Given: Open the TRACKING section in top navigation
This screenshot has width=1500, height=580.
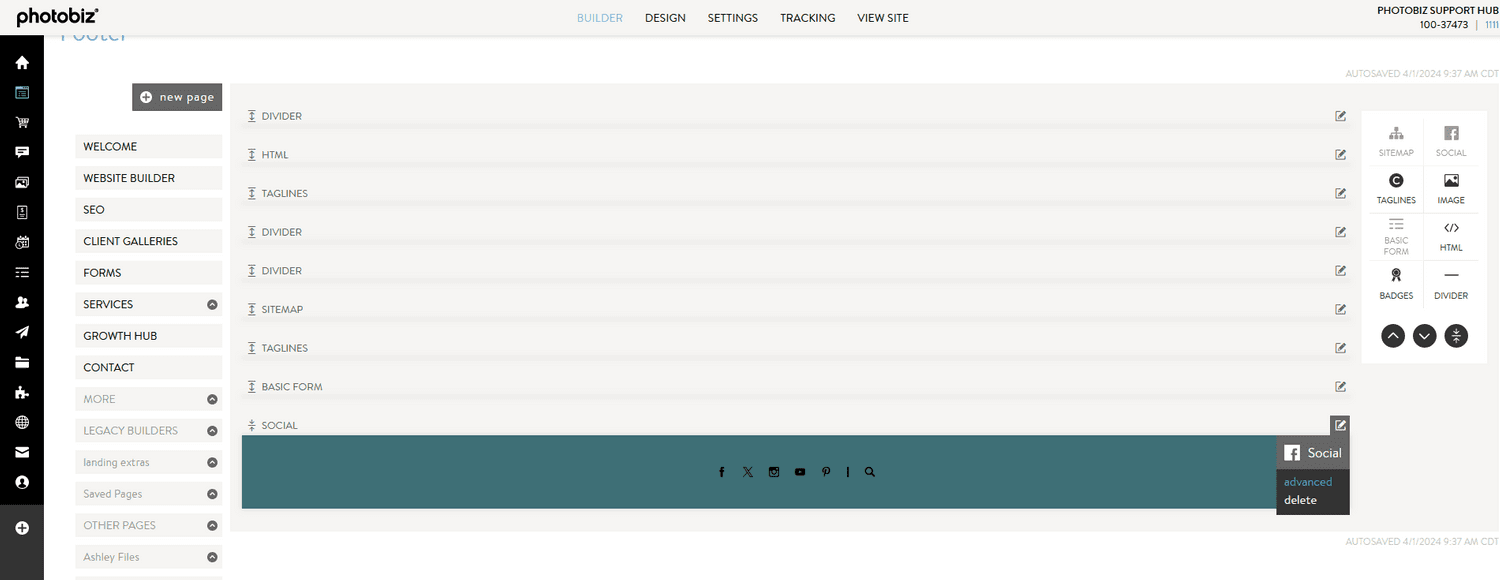Looking at the screenshot, I should pyautogui.click(x=807, y=17).
